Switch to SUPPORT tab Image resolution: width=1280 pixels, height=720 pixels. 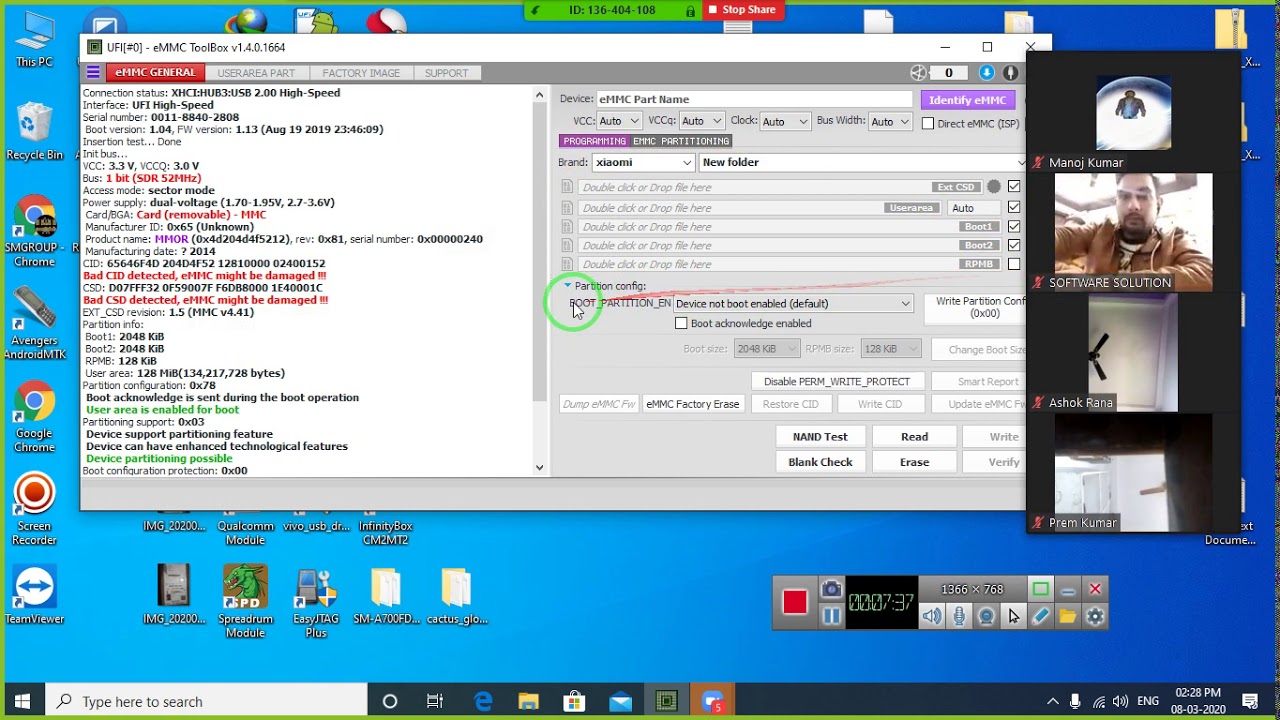coord(446,73)
